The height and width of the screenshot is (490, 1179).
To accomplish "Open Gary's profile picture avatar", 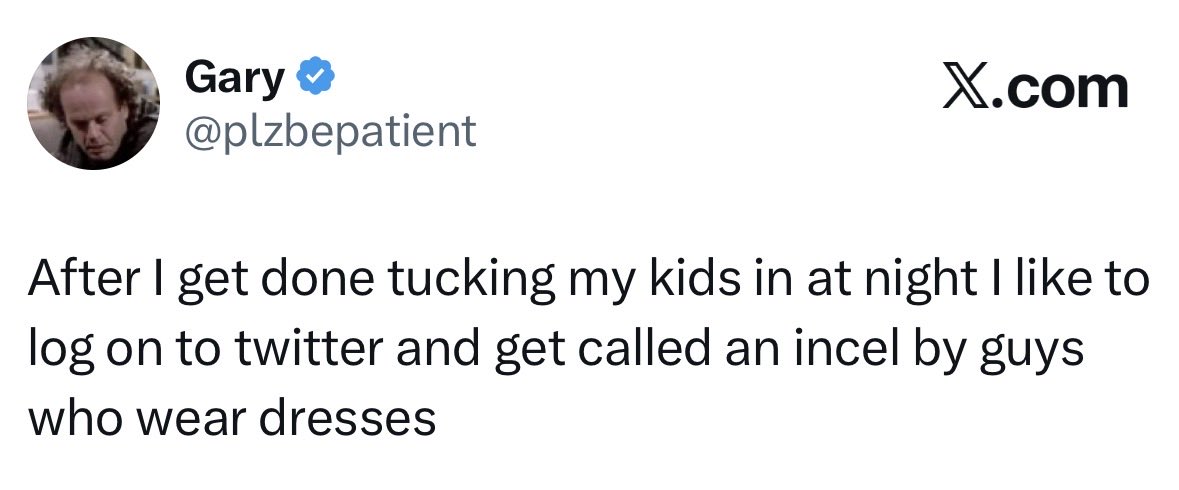I will pyautogui.click(x=94, y=103).
